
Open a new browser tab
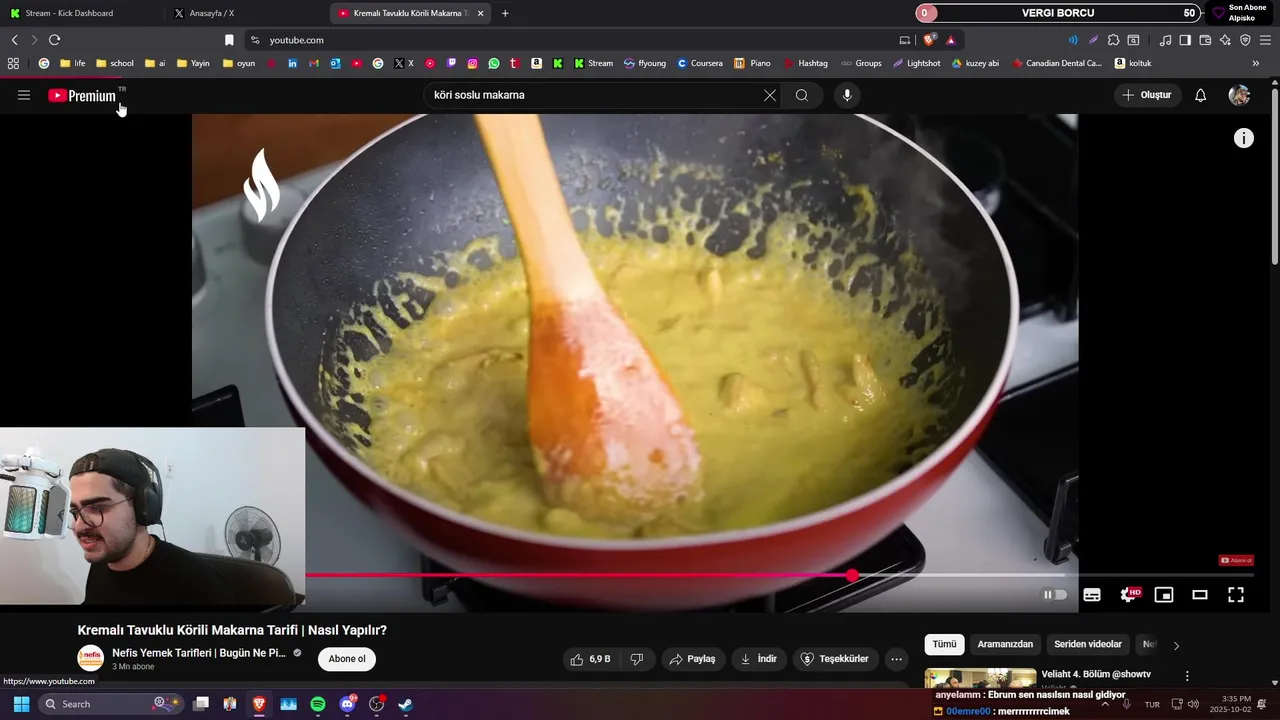[x=505, y=13]
